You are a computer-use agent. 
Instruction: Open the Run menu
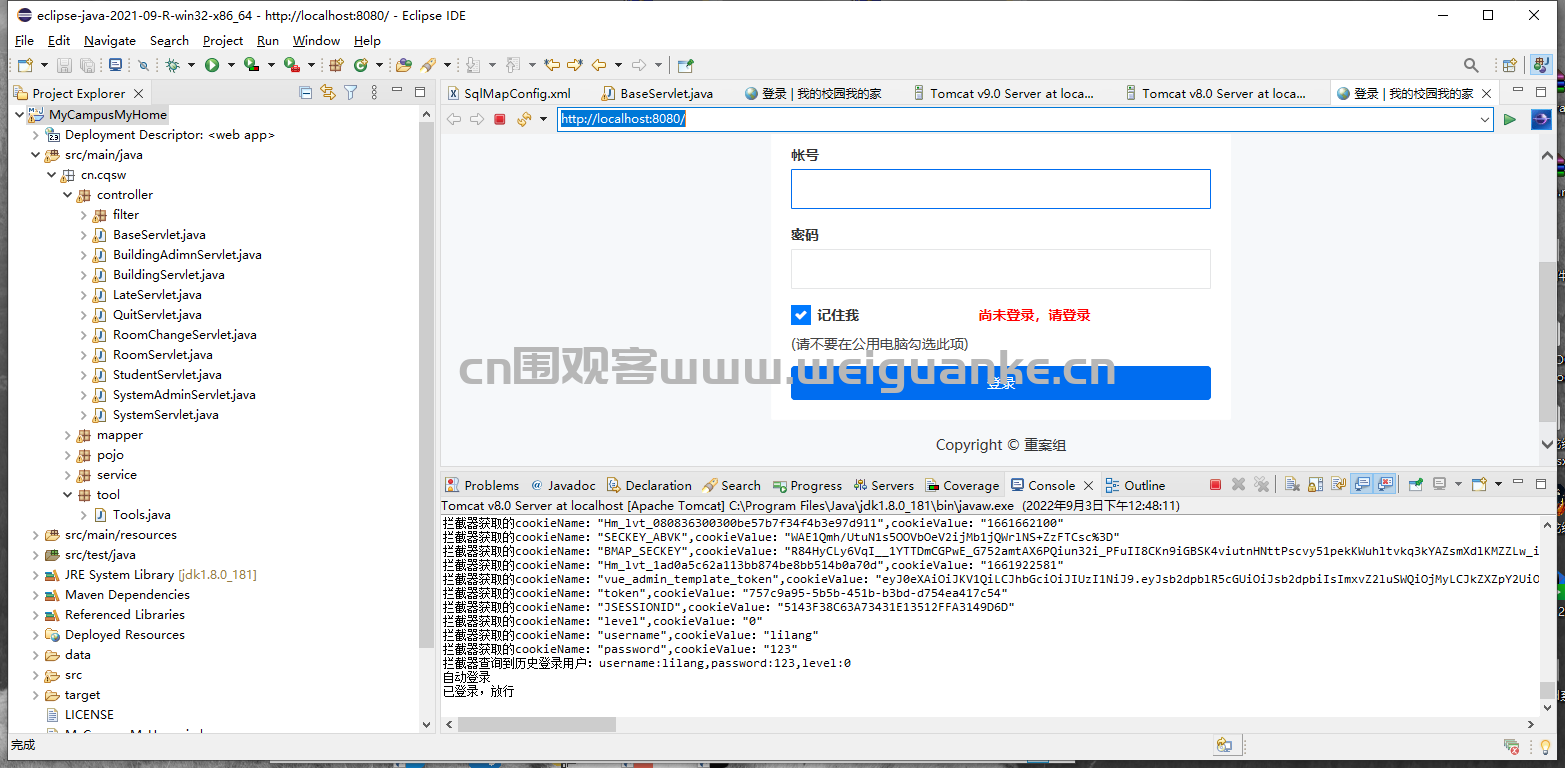pyautogui.click(x=268, y=41)
